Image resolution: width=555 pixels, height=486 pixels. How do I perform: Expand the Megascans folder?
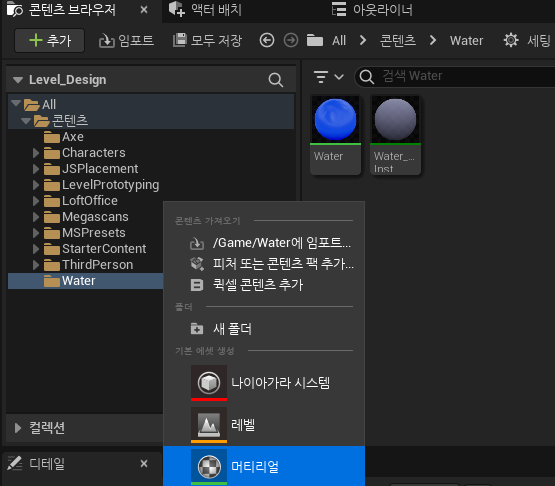[35, 217]
